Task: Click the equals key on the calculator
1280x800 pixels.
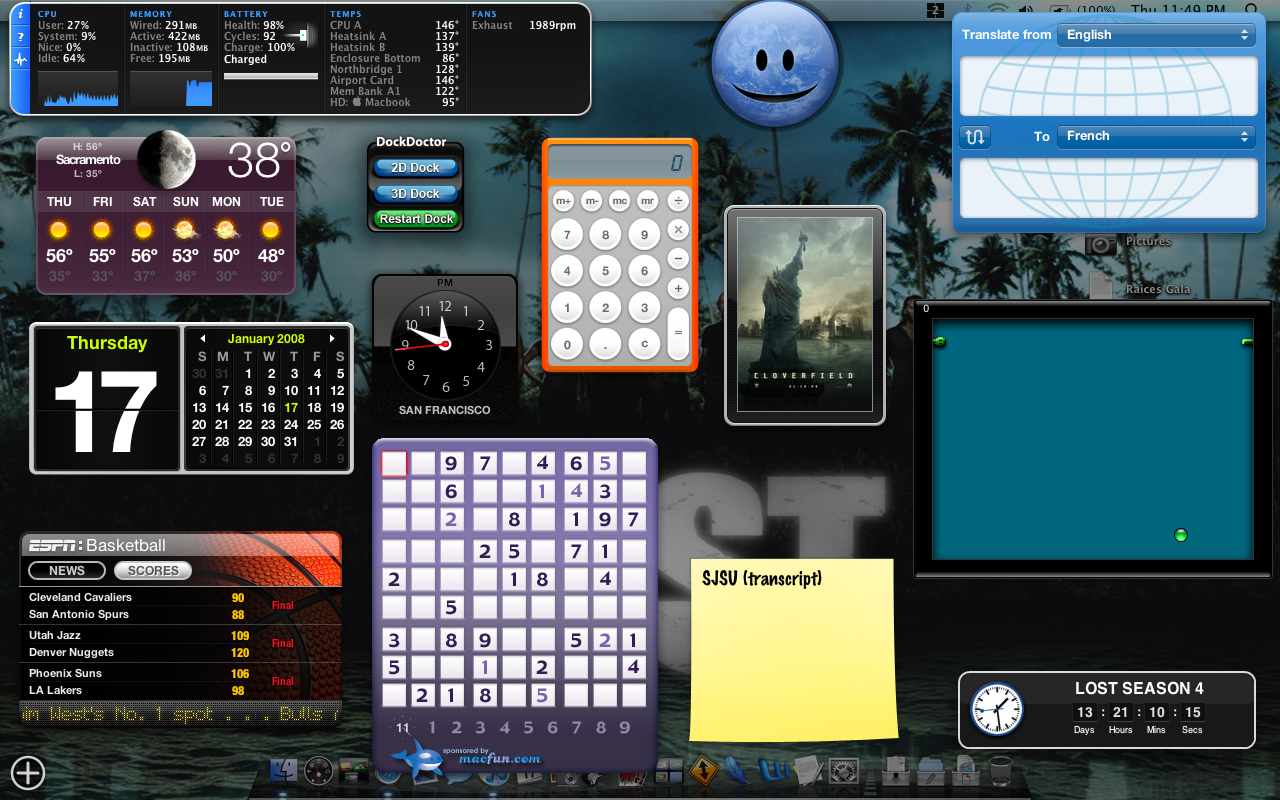Action: click(678, 333)
